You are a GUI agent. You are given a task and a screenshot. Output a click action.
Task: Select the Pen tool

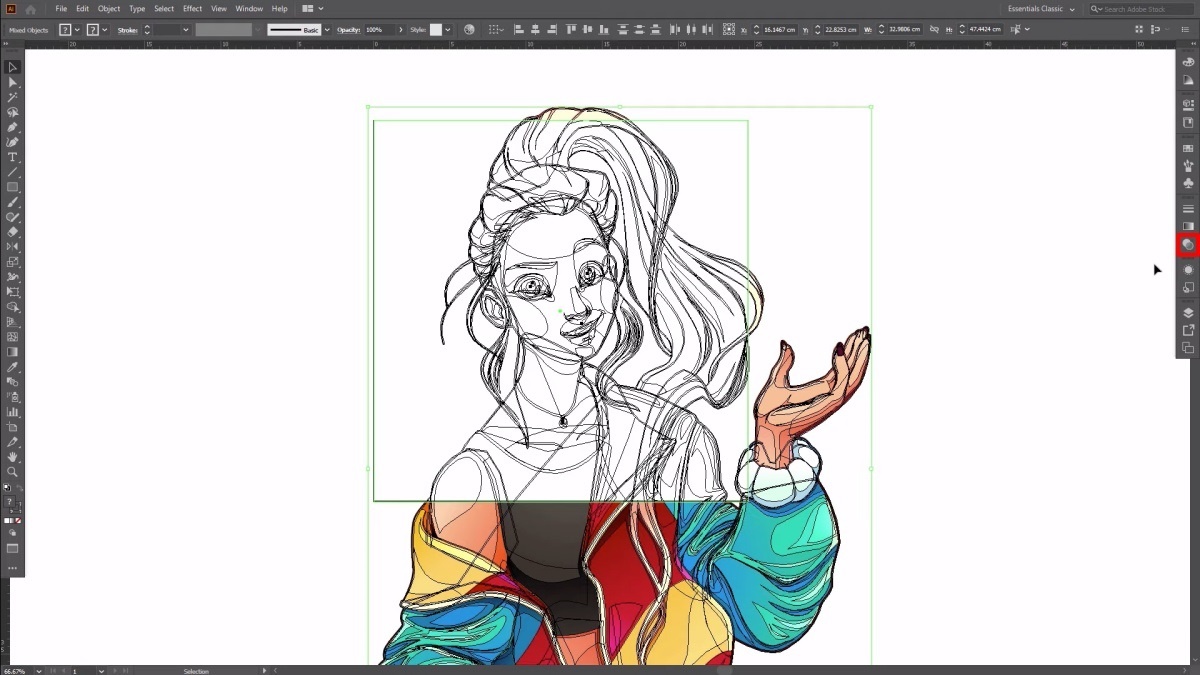click(x=13, y=127)
